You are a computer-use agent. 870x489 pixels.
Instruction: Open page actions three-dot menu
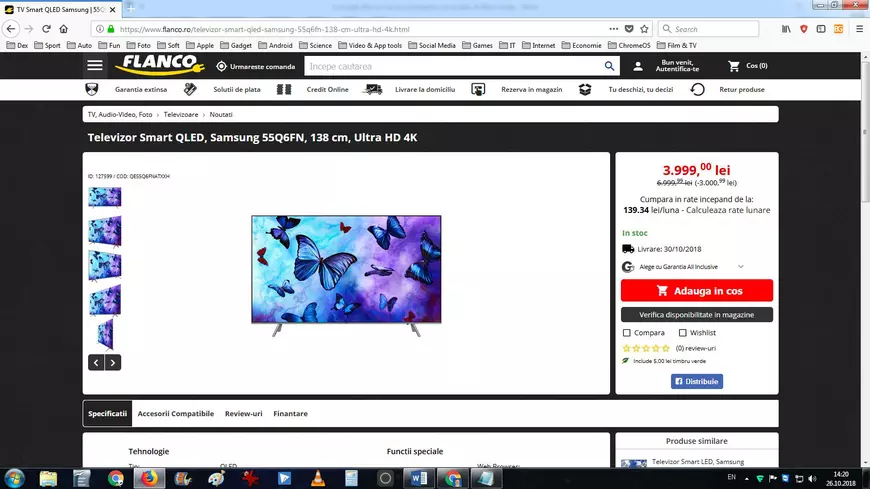[614, 29]
